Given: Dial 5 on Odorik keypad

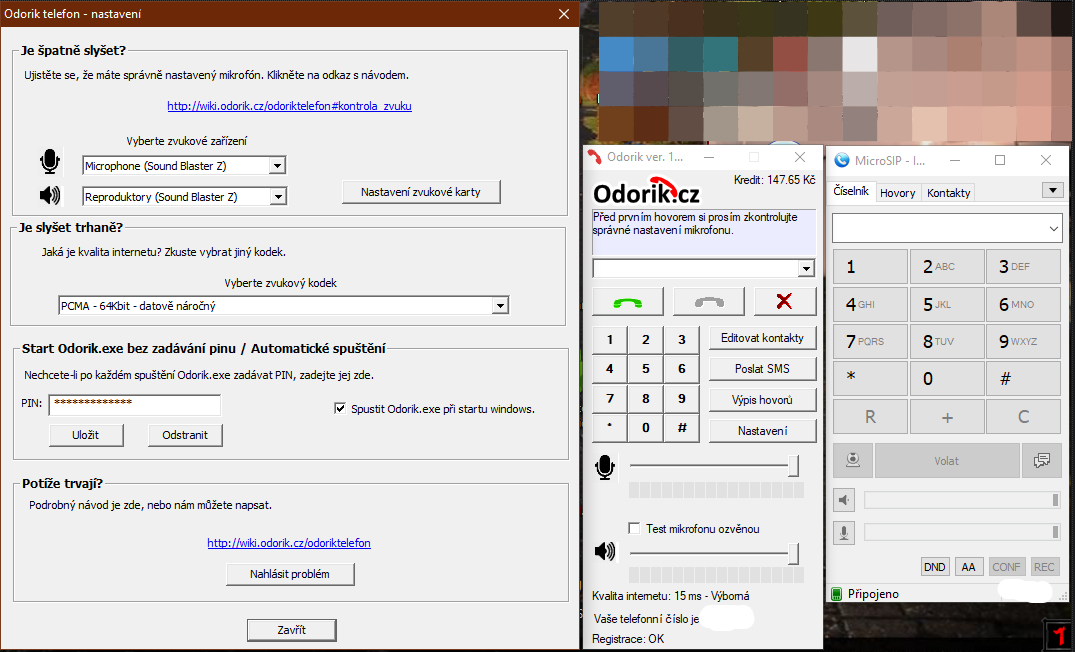Looking at the screenshot, I should coord(646,369).
